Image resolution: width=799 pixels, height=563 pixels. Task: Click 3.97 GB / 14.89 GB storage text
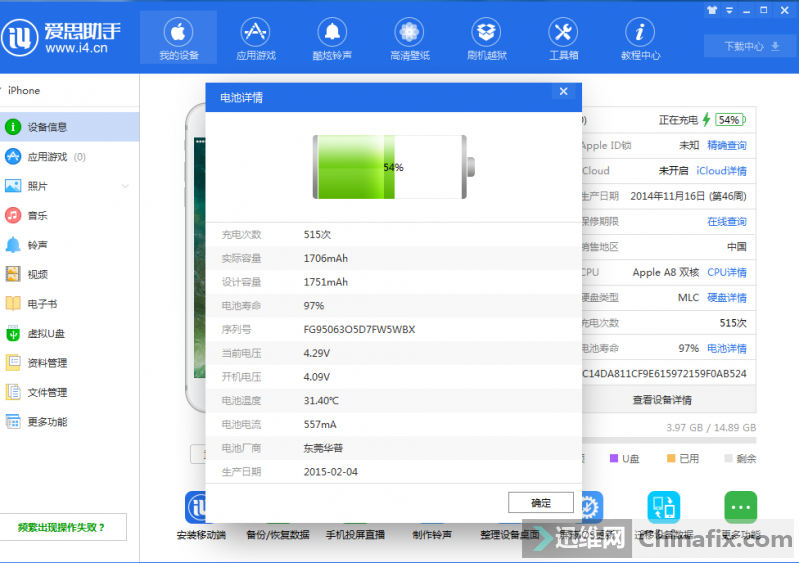(711, 427)
